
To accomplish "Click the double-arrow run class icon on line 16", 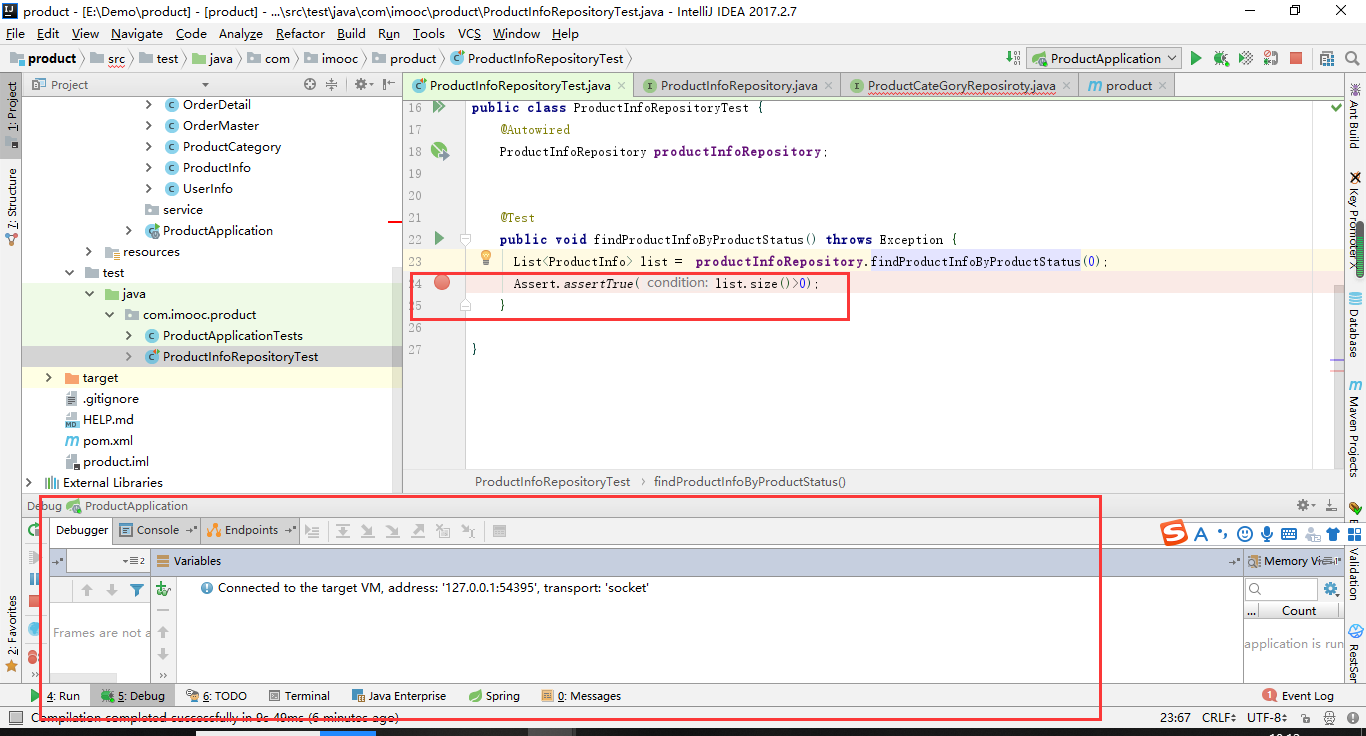I will click(438, 107).
